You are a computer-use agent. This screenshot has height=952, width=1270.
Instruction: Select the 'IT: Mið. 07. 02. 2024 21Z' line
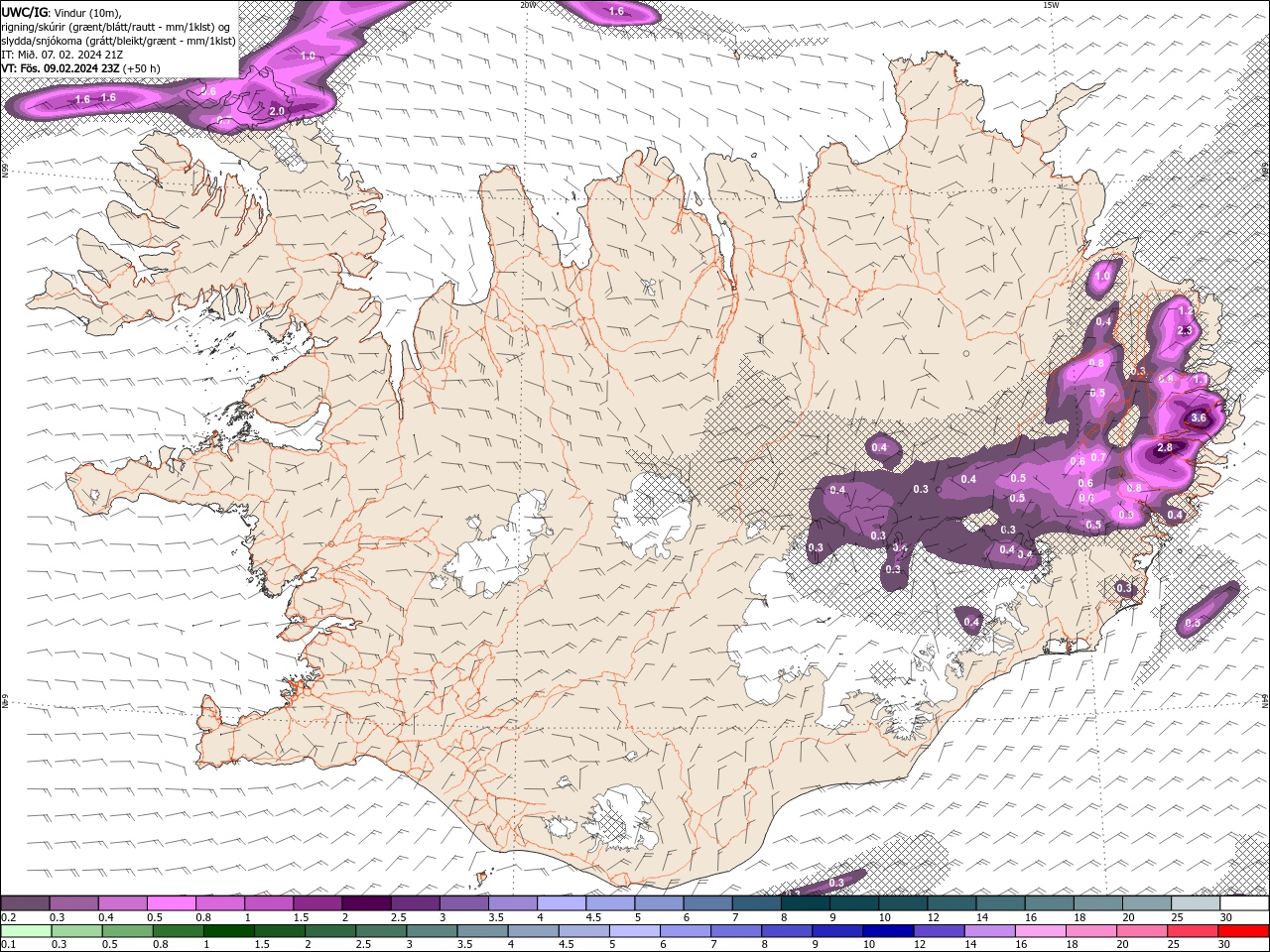[x=63, y=55]
